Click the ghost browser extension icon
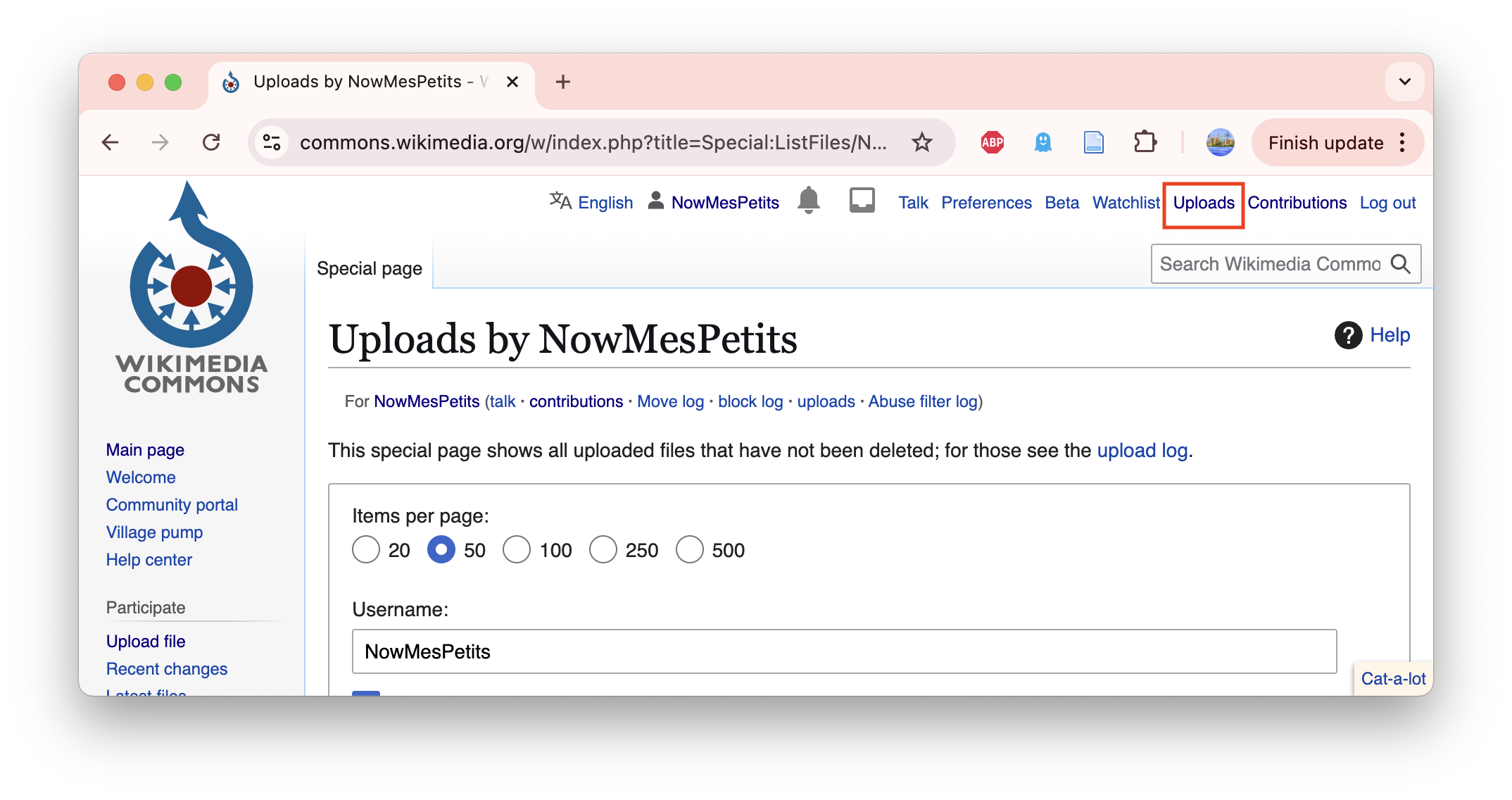 [1043, 142]
